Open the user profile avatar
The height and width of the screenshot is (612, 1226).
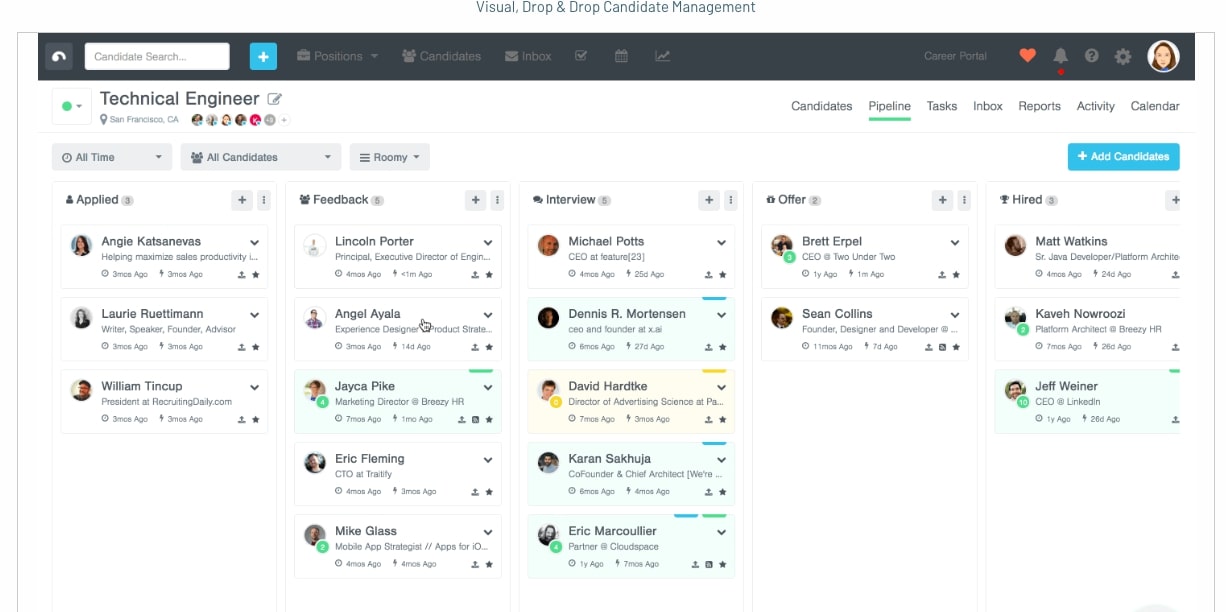1163,56
